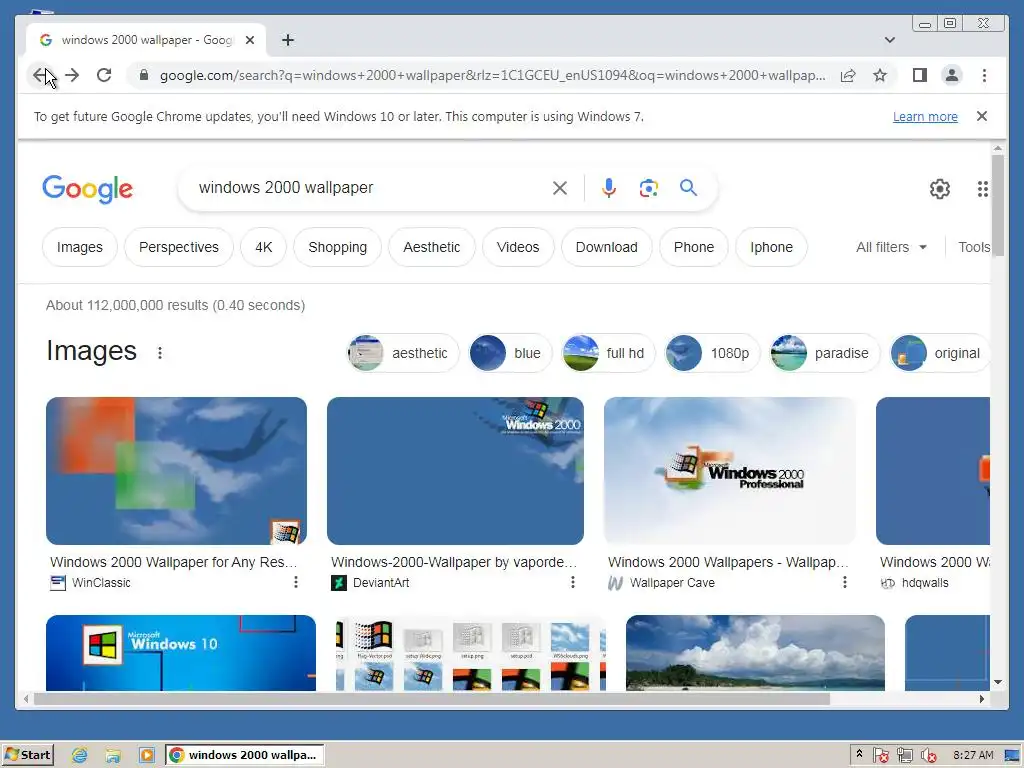Open the Chrome three-dot menu

(x=984, y=75)
